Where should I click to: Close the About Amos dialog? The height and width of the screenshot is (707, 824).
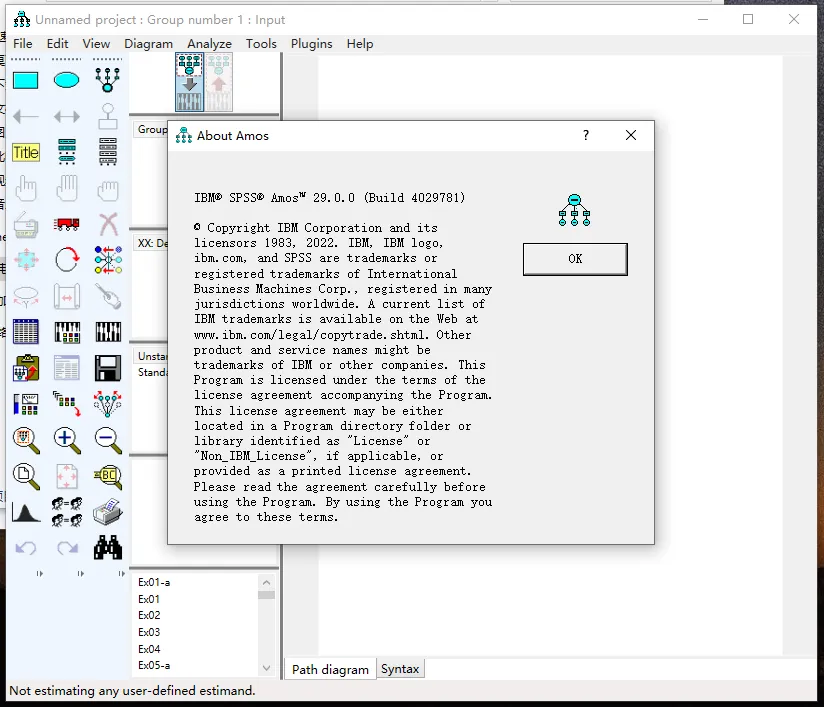(631, 136)
